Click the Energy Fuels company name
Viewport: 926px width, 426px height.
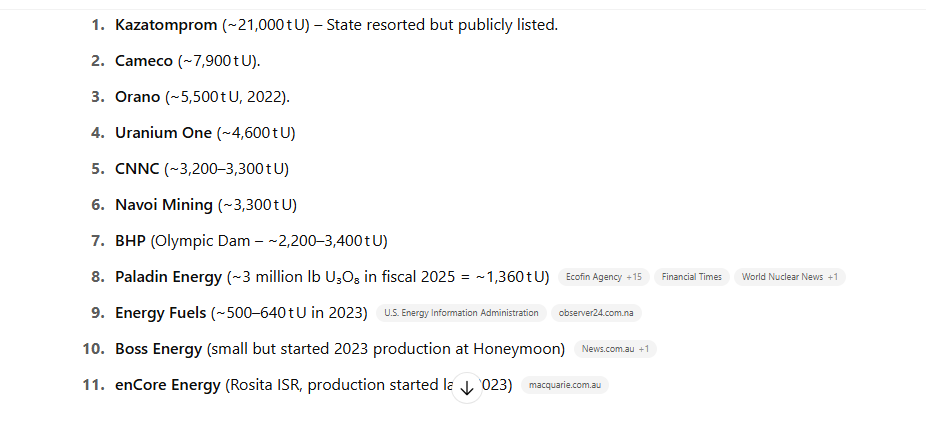[x=161, y=313]
